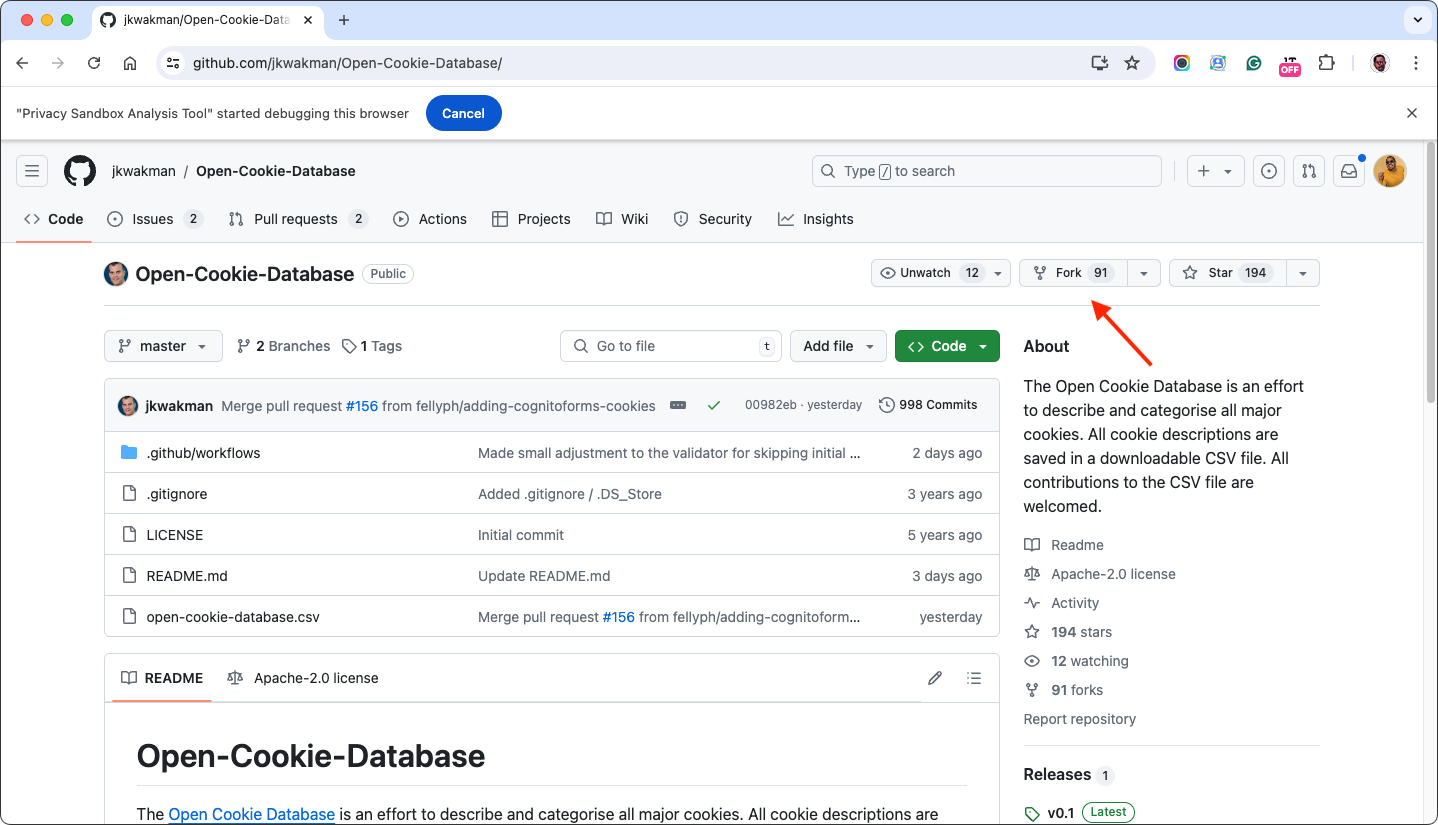View site information icon in address bar
Screen dimensions: 1438x825
173,63
